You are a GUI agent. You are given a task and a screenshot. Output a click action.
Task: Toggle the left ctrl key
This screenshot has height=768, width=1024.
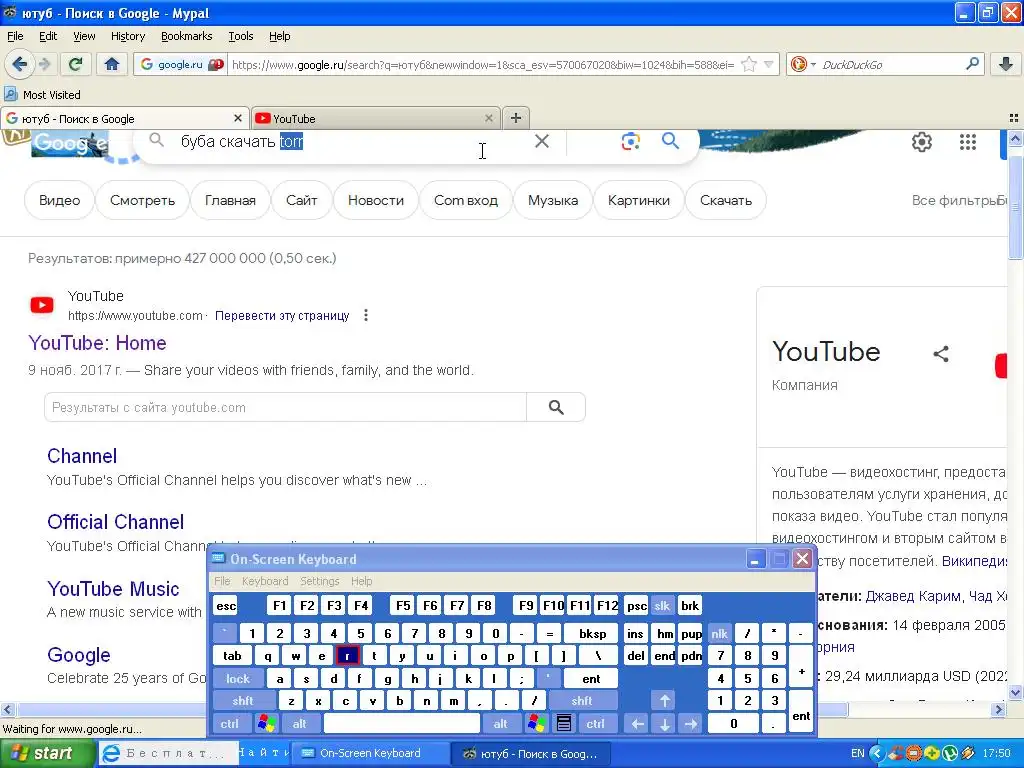click(x=229, y=724)
